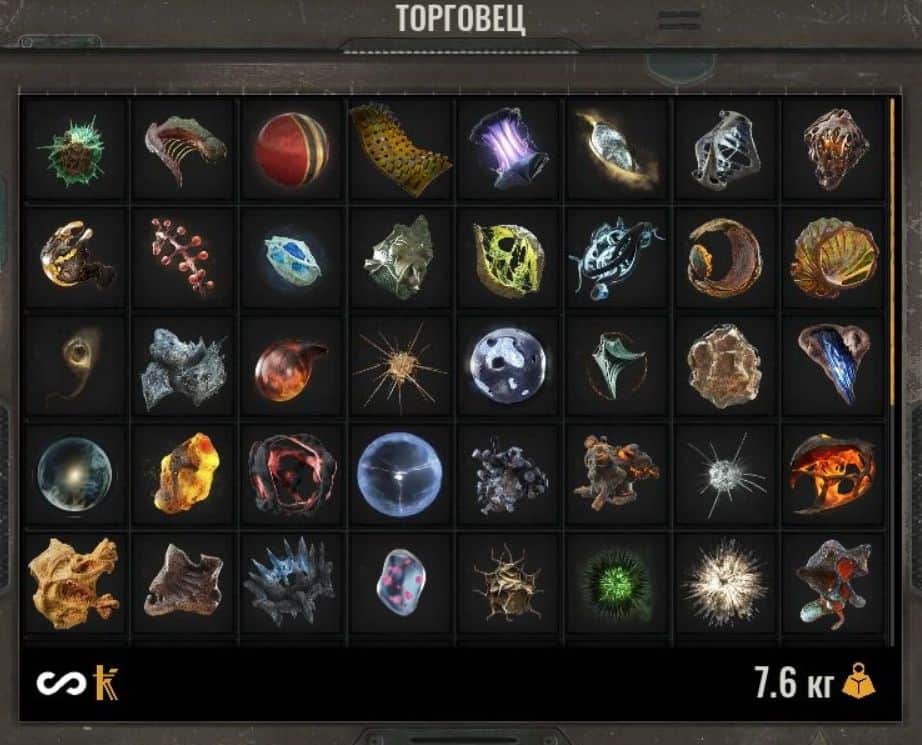Select the green spiky urchin artifact
This screenshot has width=922, height=745.
pos(74,151)
